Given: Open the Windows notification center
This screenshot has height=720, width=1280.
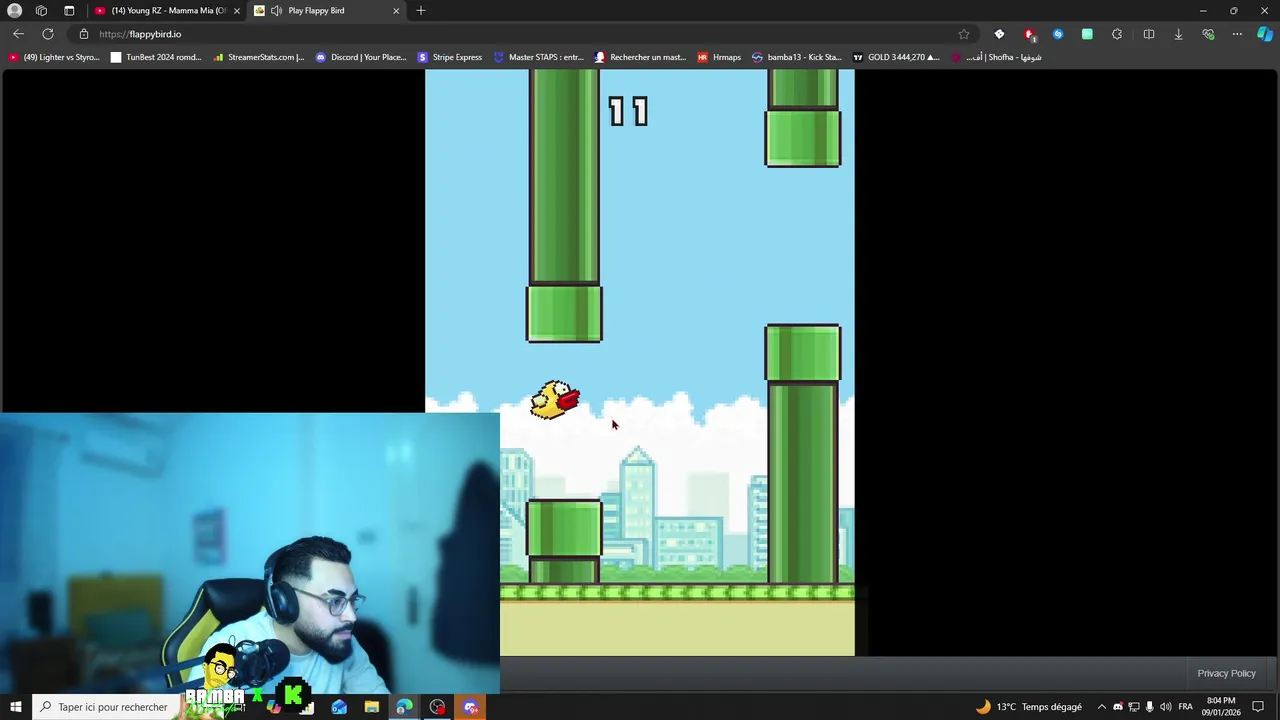Looking at the screenshot, I should coord(1259,707).
